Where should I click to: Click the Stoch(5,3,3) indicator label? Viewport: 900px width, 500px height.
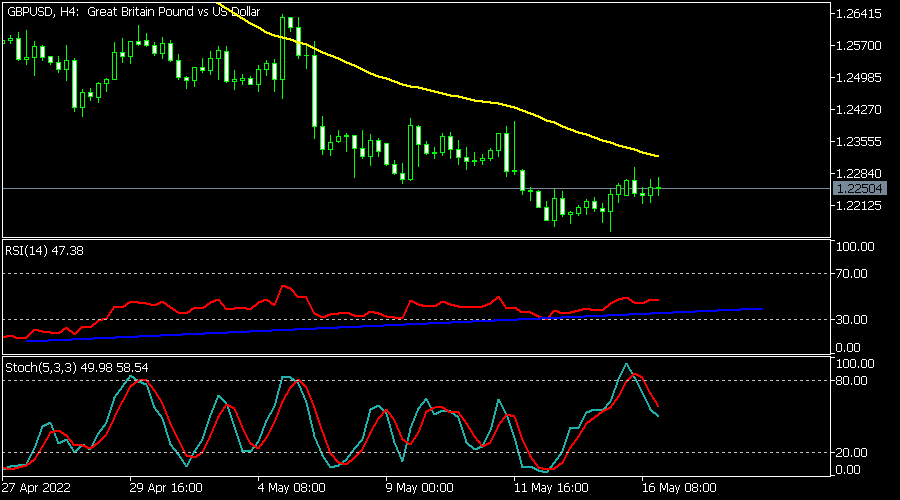click(77, 367)
